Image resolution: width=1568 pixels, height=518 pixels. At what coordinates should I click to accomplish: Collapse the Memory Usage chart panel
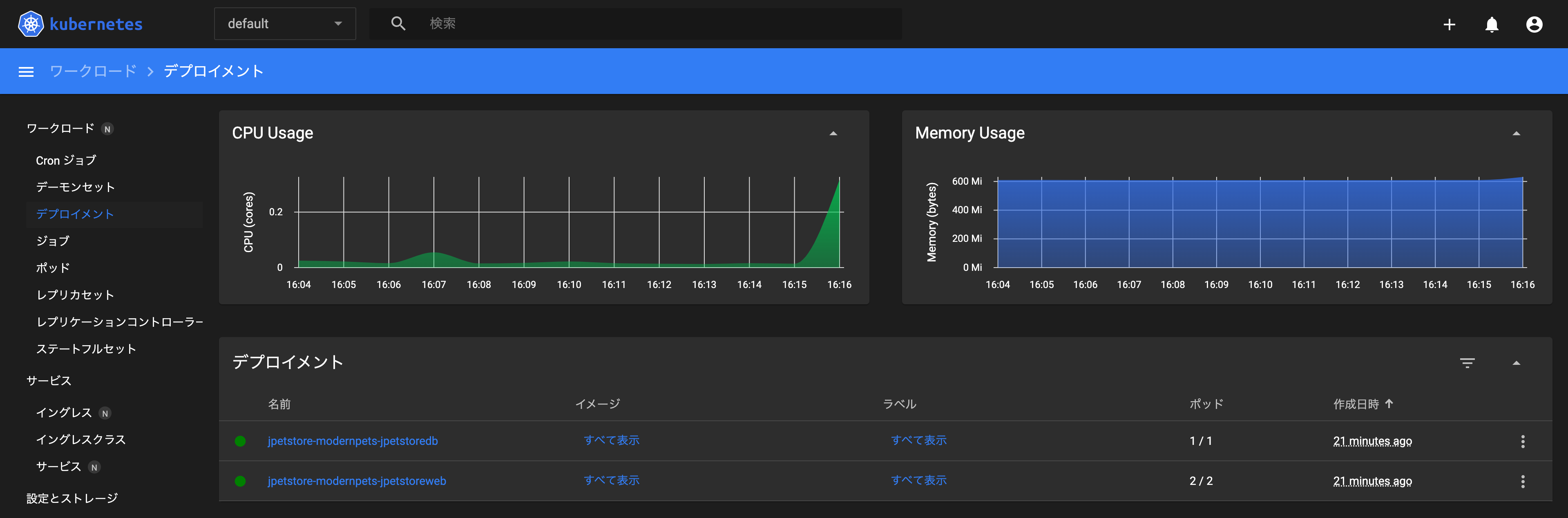(1516, 133)
